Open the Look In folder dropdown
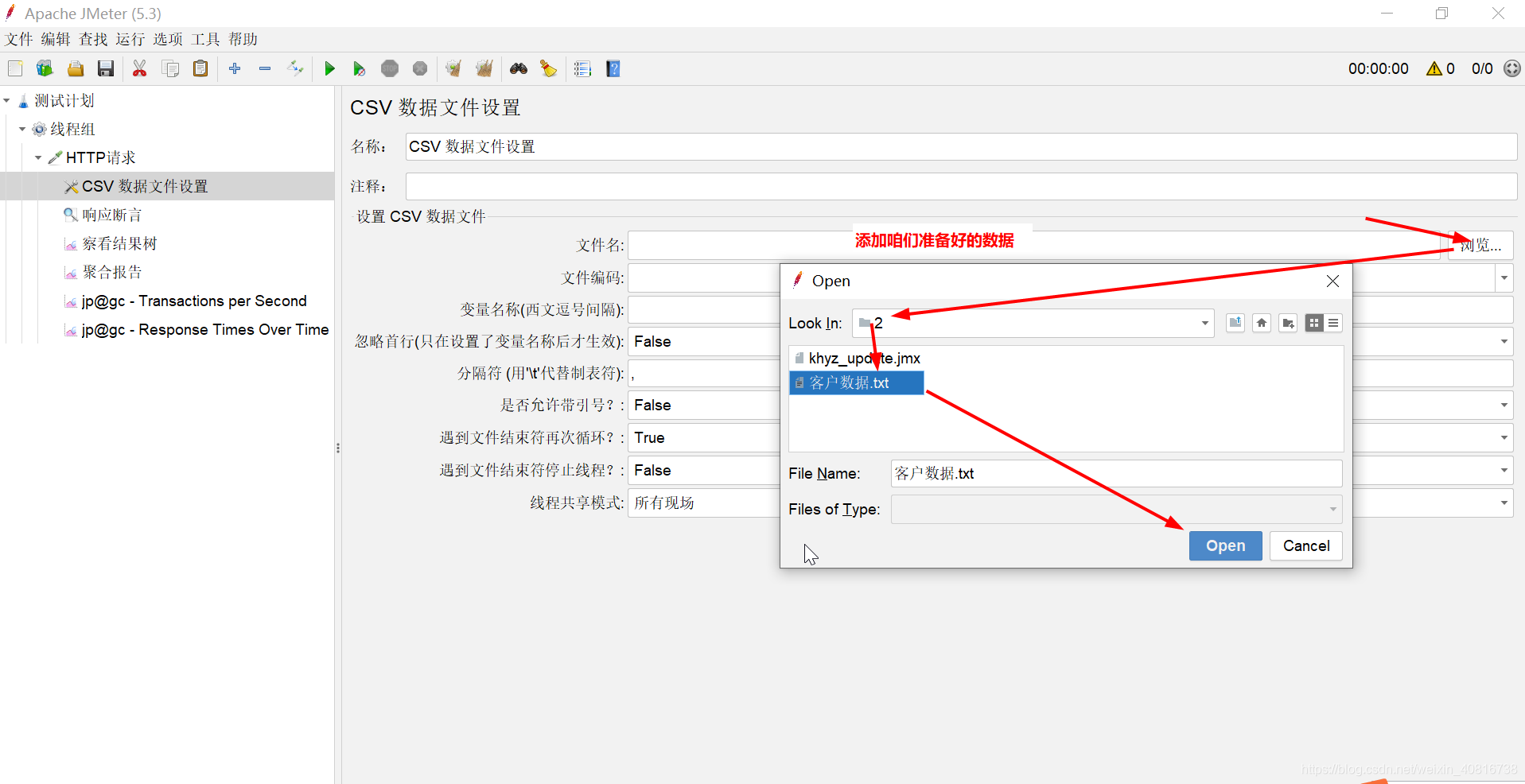1525x784 pixels. 1204,323
